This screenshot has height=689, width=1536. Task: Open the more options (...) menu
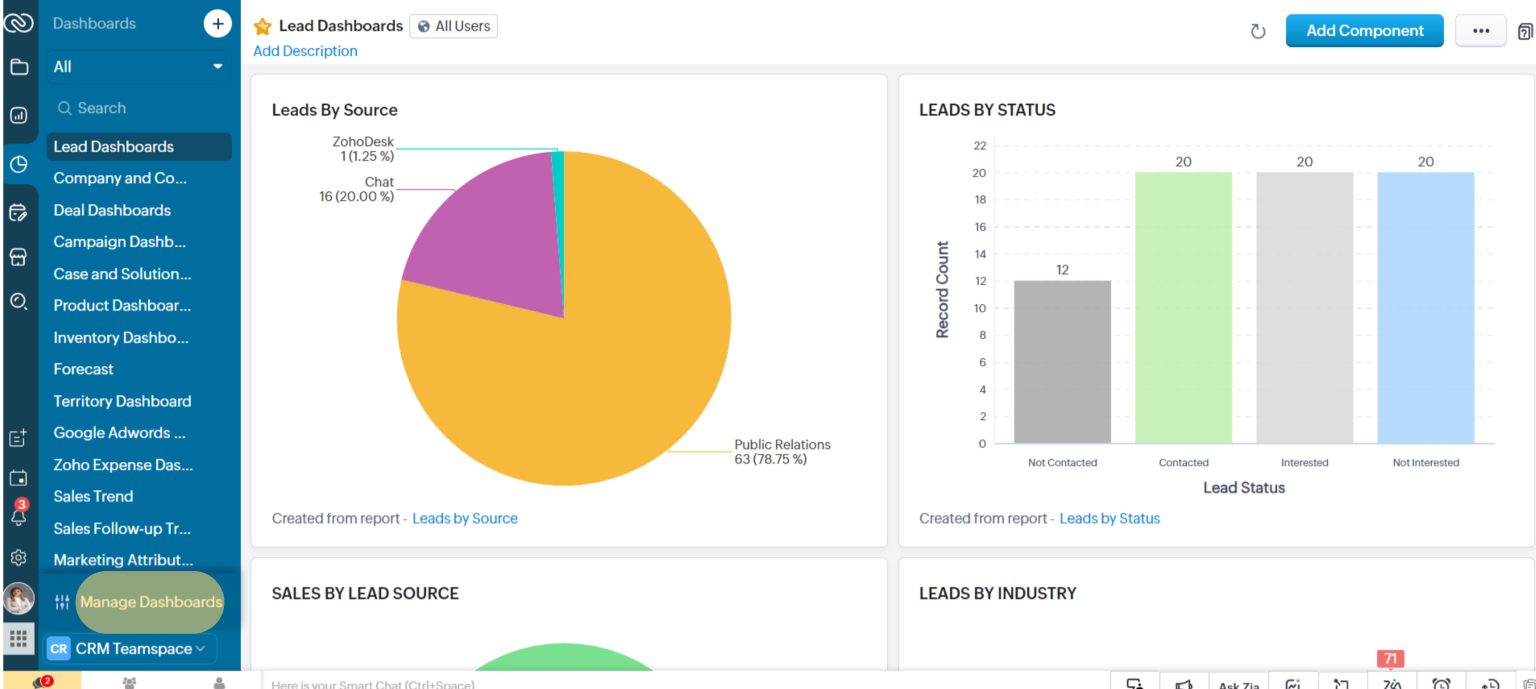[1481, 31]
